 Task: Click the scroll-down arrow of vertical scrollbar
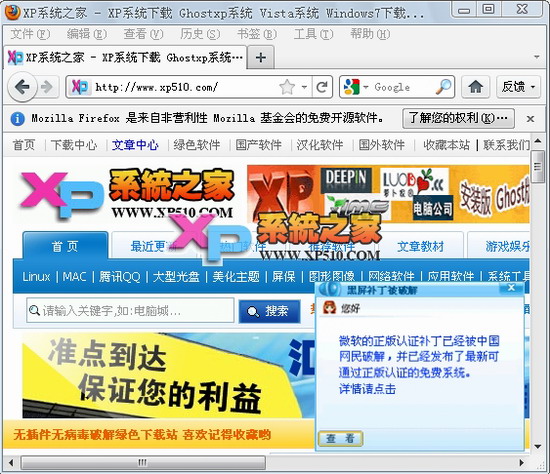click(537, 446)
